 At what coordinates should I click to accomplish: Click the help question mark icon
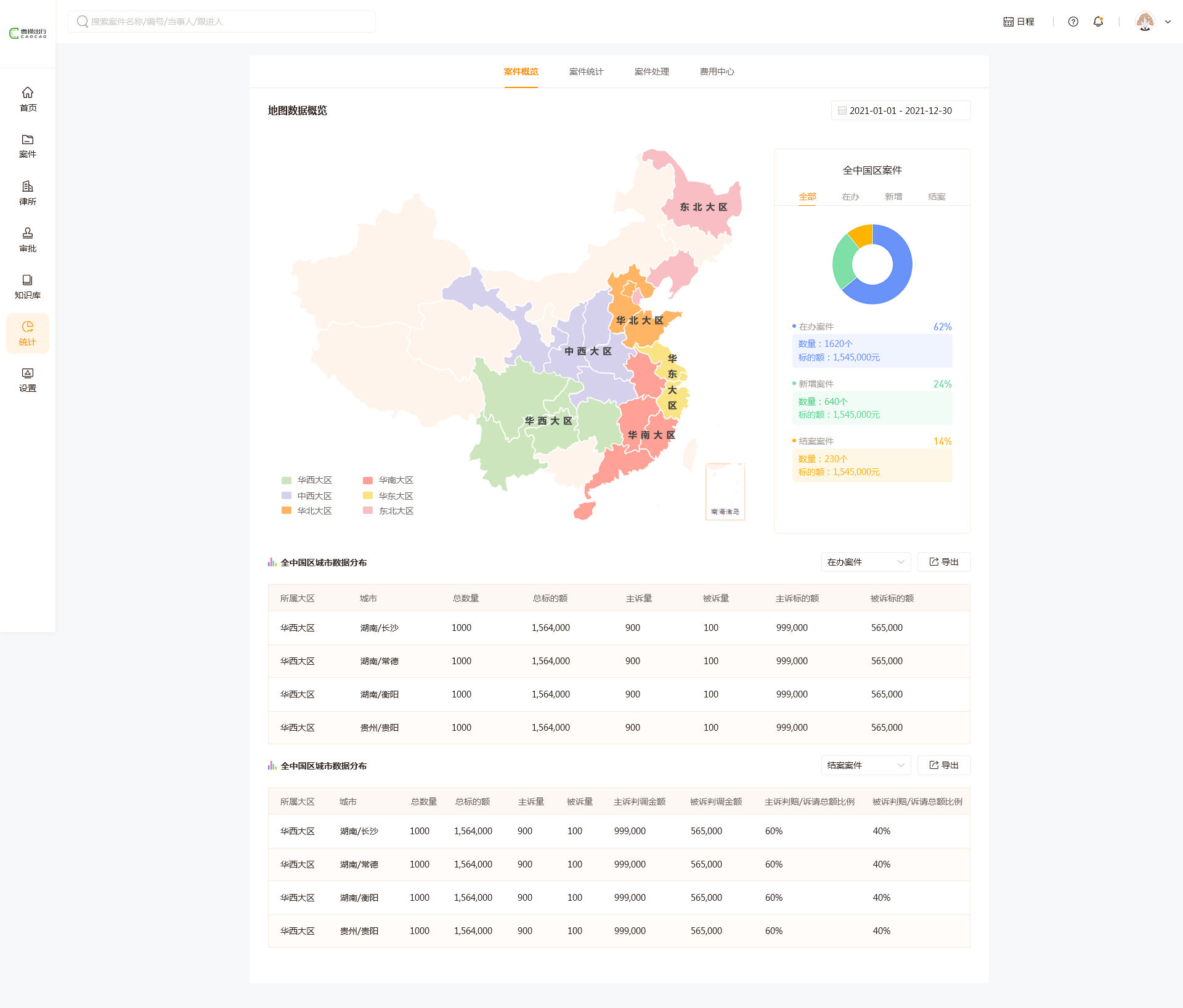click(x=1073, y=22)
